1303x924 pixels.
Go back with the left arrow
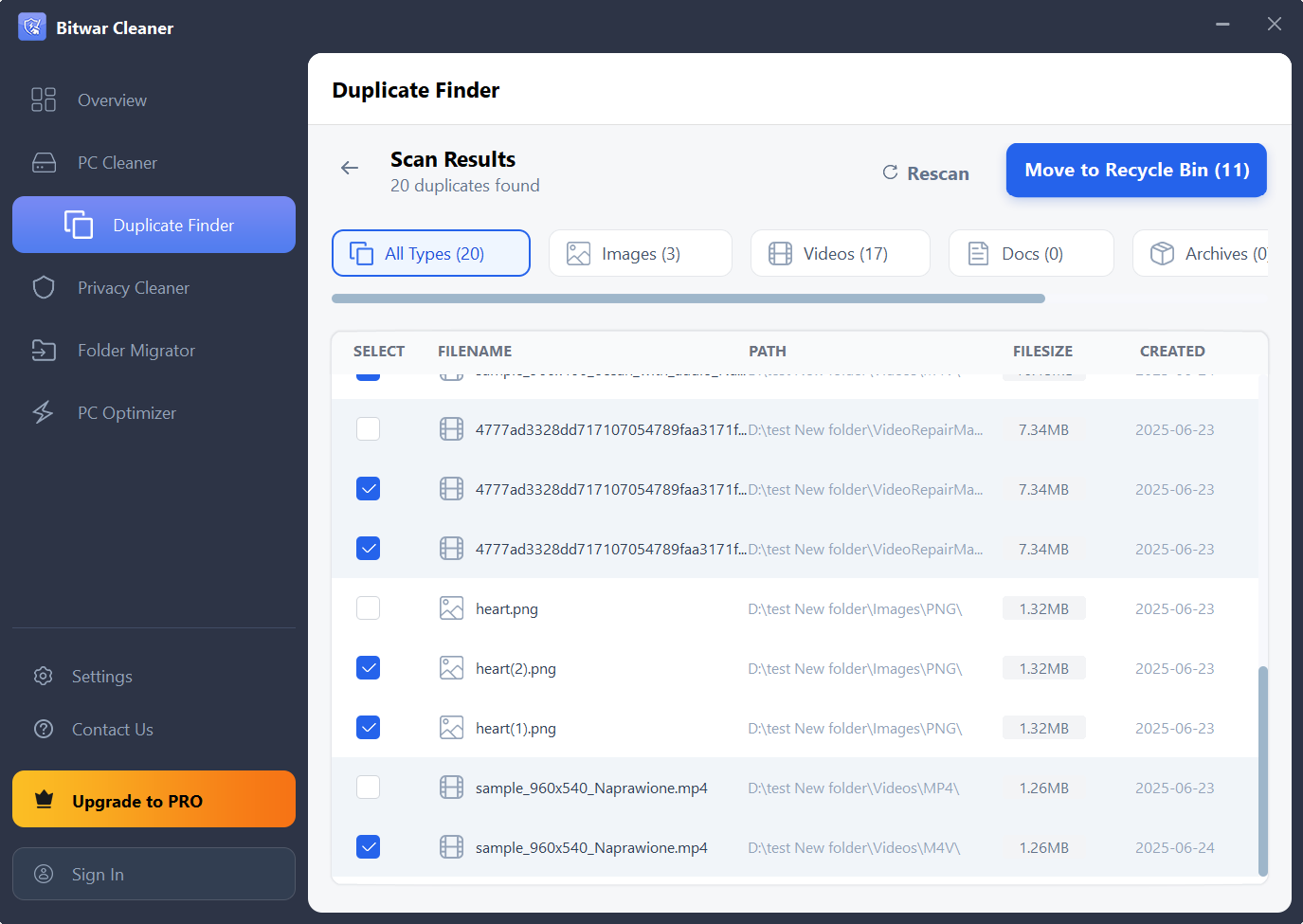[350, 168]
